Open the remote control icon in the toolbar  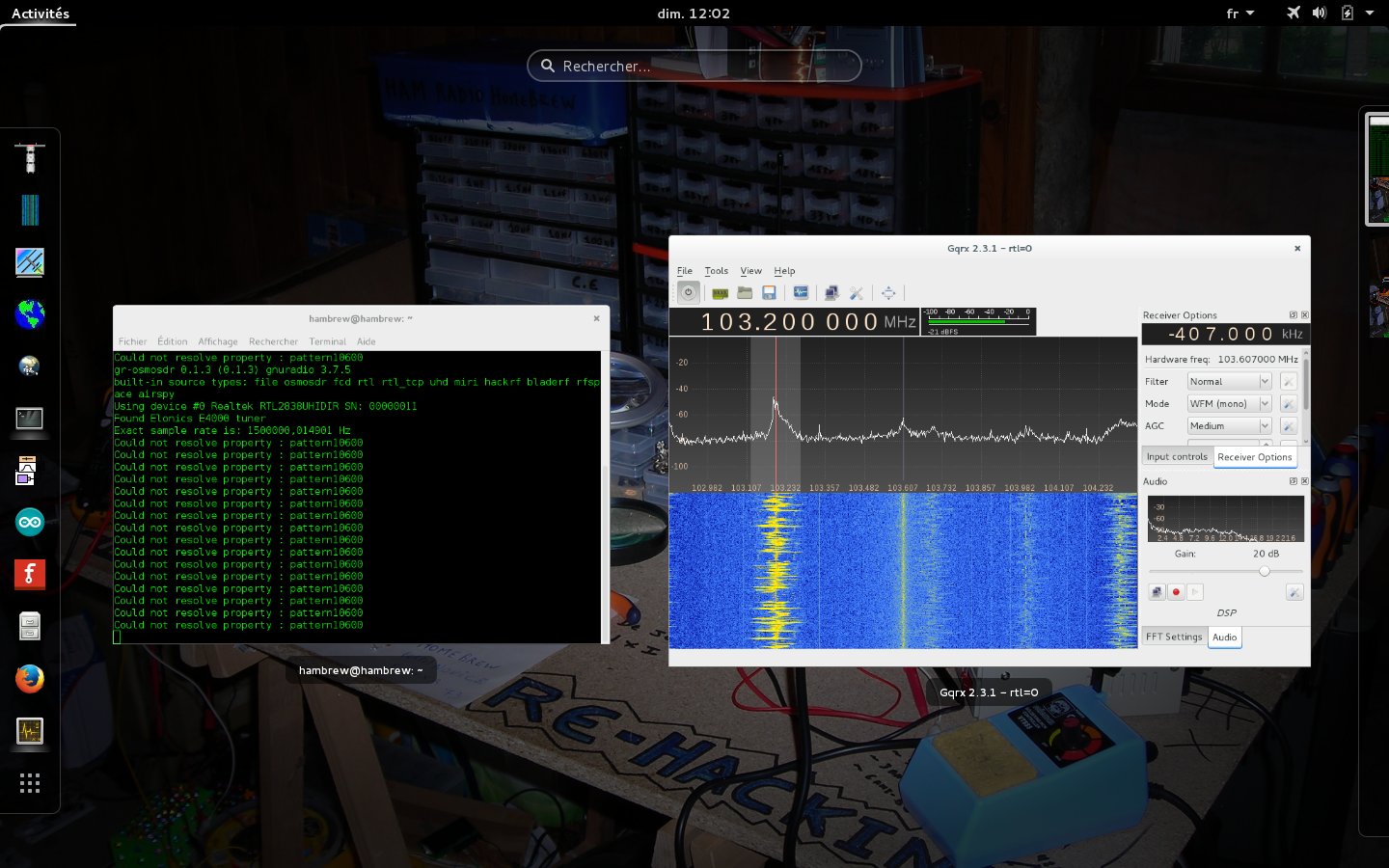801,292
